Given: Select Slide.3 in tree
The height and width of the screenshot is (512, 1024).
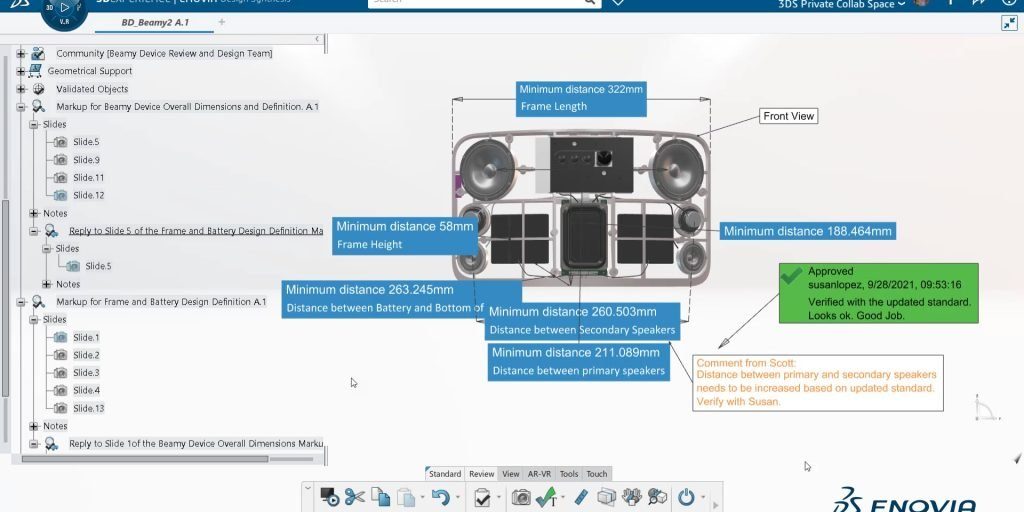Looking at the screenshot, I should coord(86,373).
